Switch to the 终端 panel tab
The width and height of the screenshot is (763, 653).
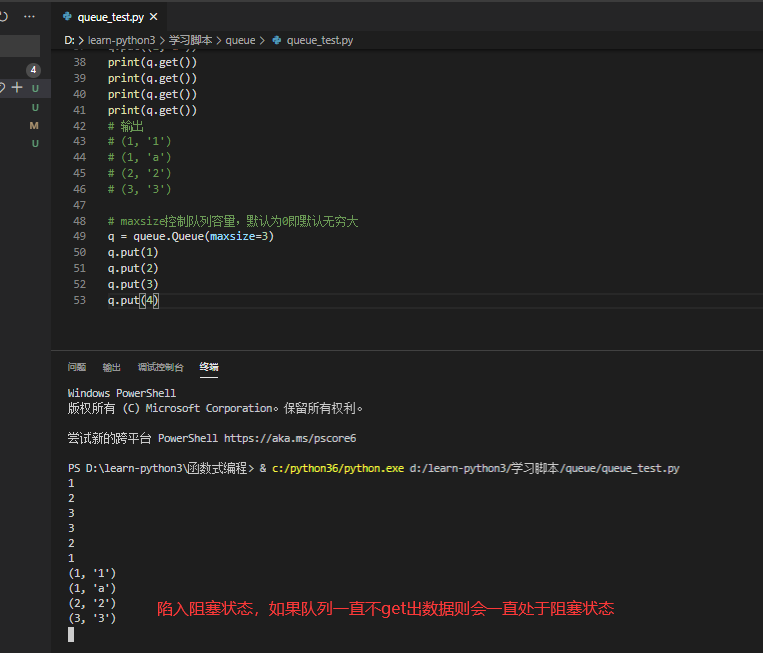(x=209, y=367)
